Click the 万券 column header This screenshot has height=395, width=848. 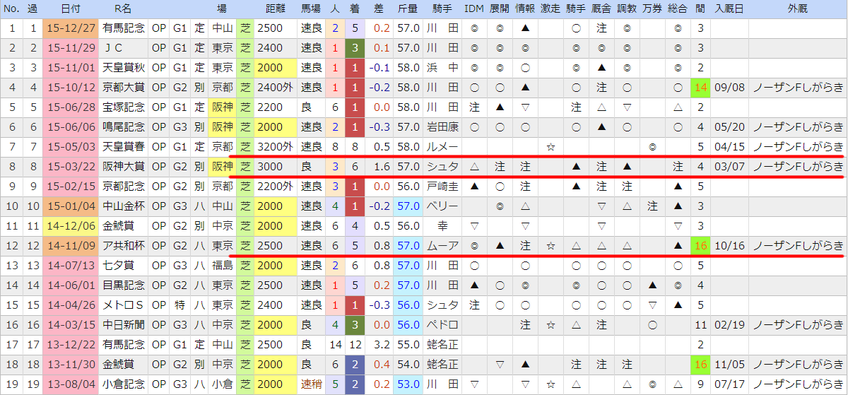(653, 9)
